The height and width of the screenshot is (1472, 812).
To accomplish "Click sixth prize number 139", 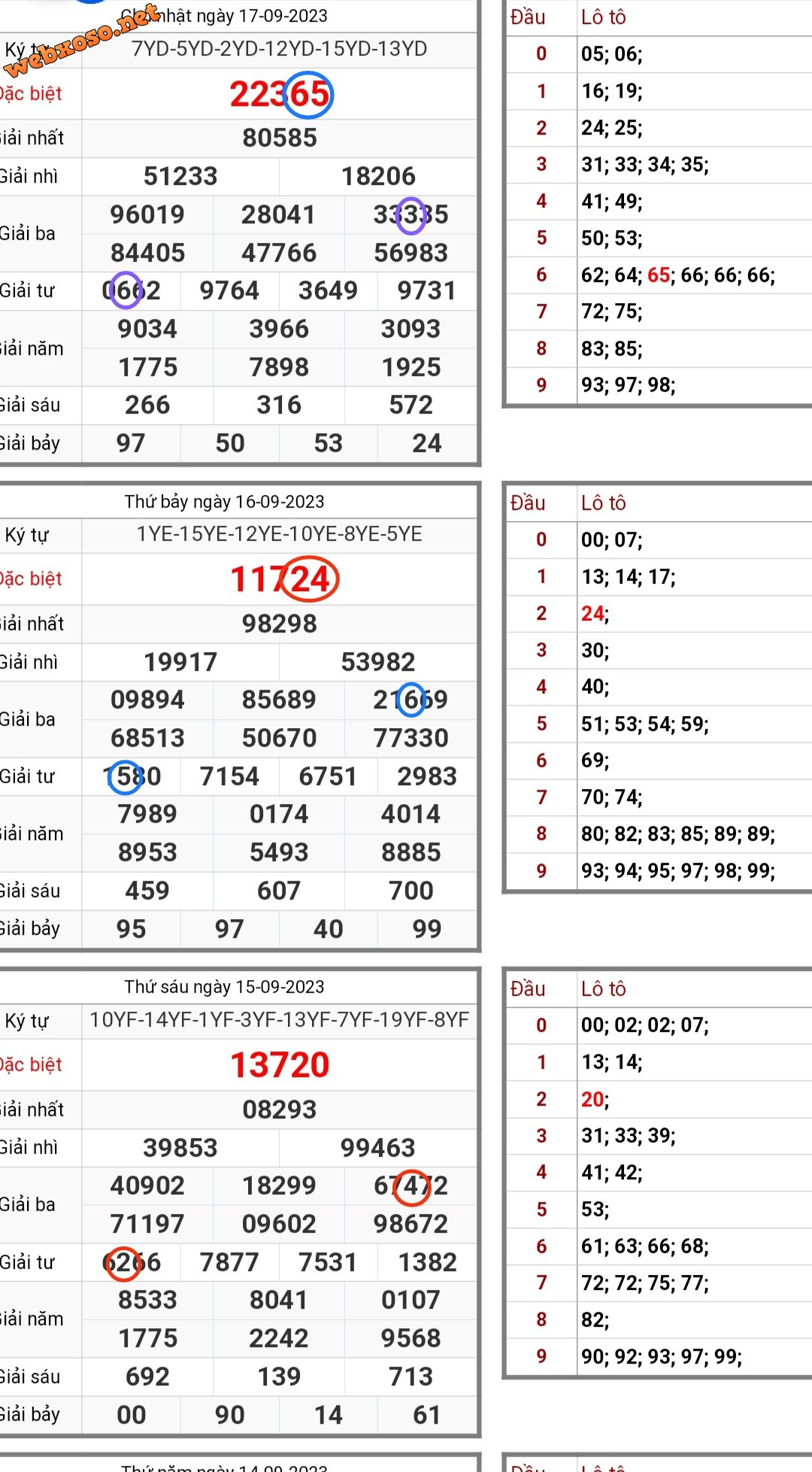I will click(x=279, y=1377).
